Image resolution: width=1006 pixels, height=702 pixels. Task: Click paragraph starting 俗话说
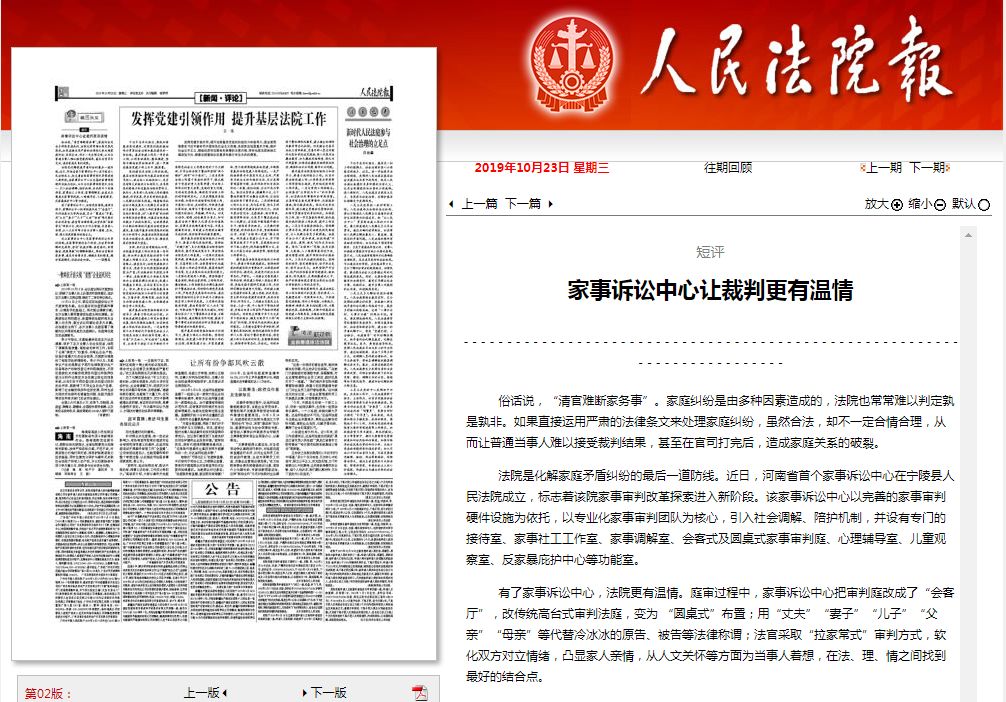710,422
